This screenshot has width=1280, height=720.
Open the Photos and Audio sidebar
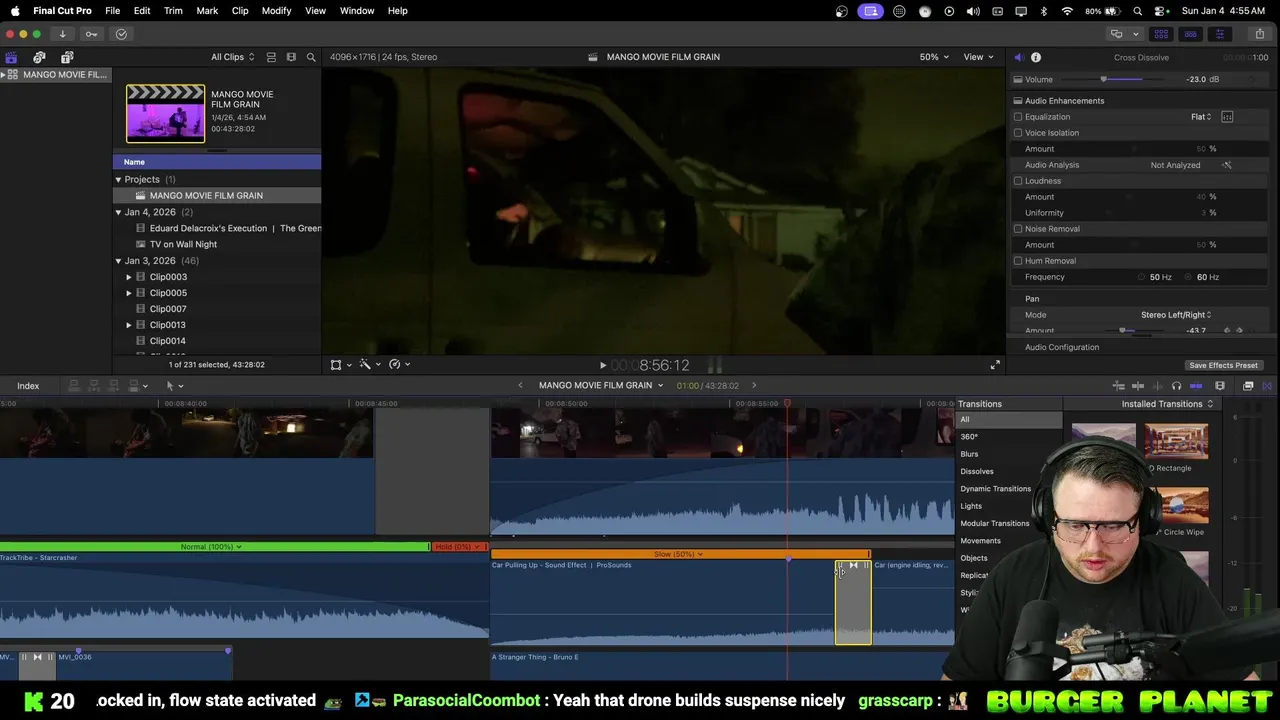point(39,57)
